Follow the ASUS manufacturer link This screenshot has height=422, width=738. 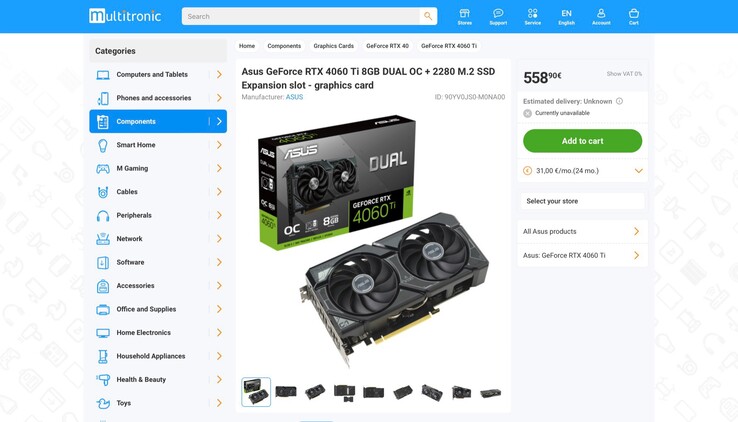(x=294, y=97)
